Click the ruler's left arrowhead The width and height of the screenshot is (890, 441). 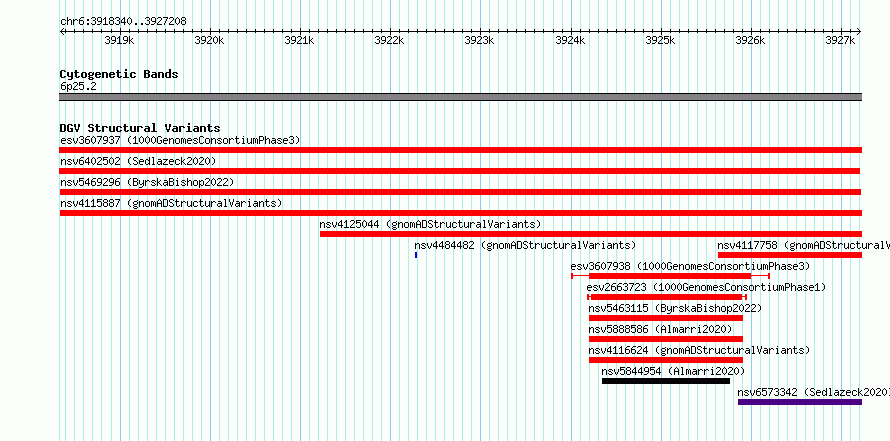coord(62,31)
